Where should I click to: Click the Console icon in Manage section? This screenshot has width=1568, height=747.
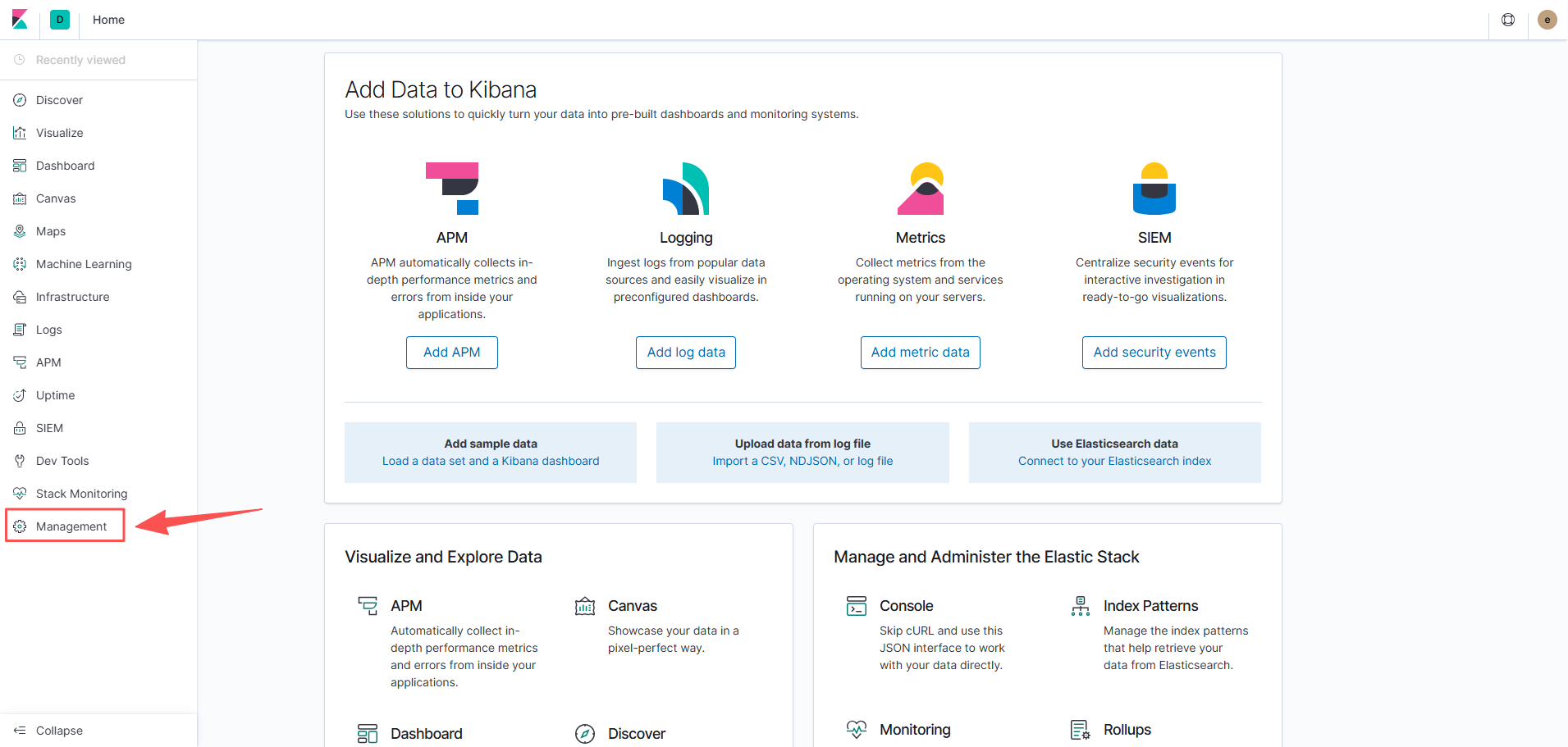857,606
